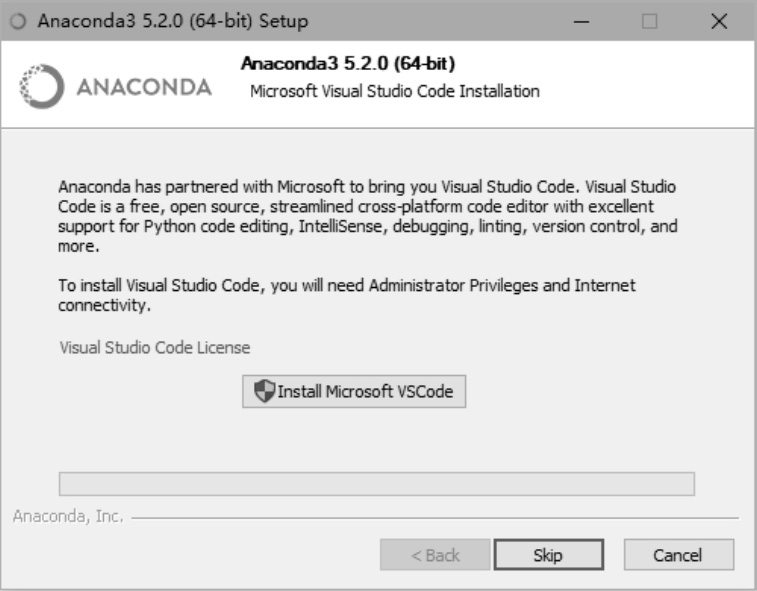
Task: Skip the VSCode installation
Action: [547, 555]
